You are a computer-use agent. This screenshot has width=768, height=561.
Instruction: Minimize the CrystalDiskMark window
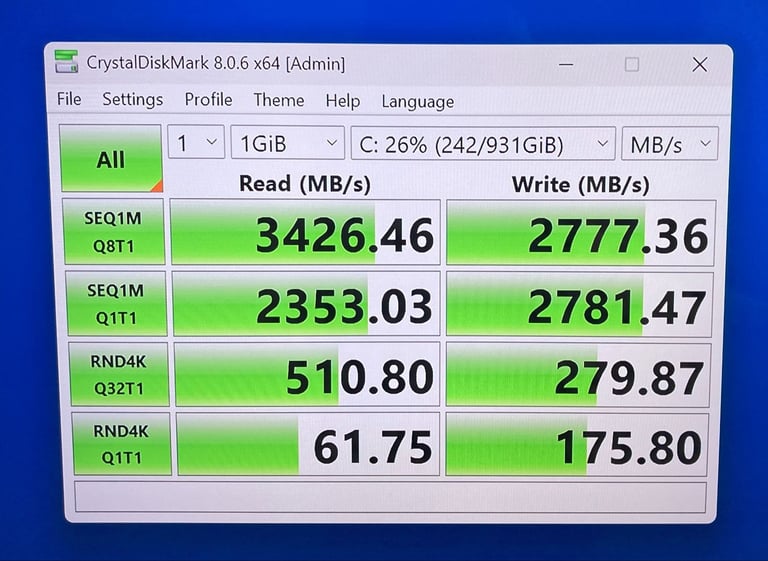(x=566, y=64)
